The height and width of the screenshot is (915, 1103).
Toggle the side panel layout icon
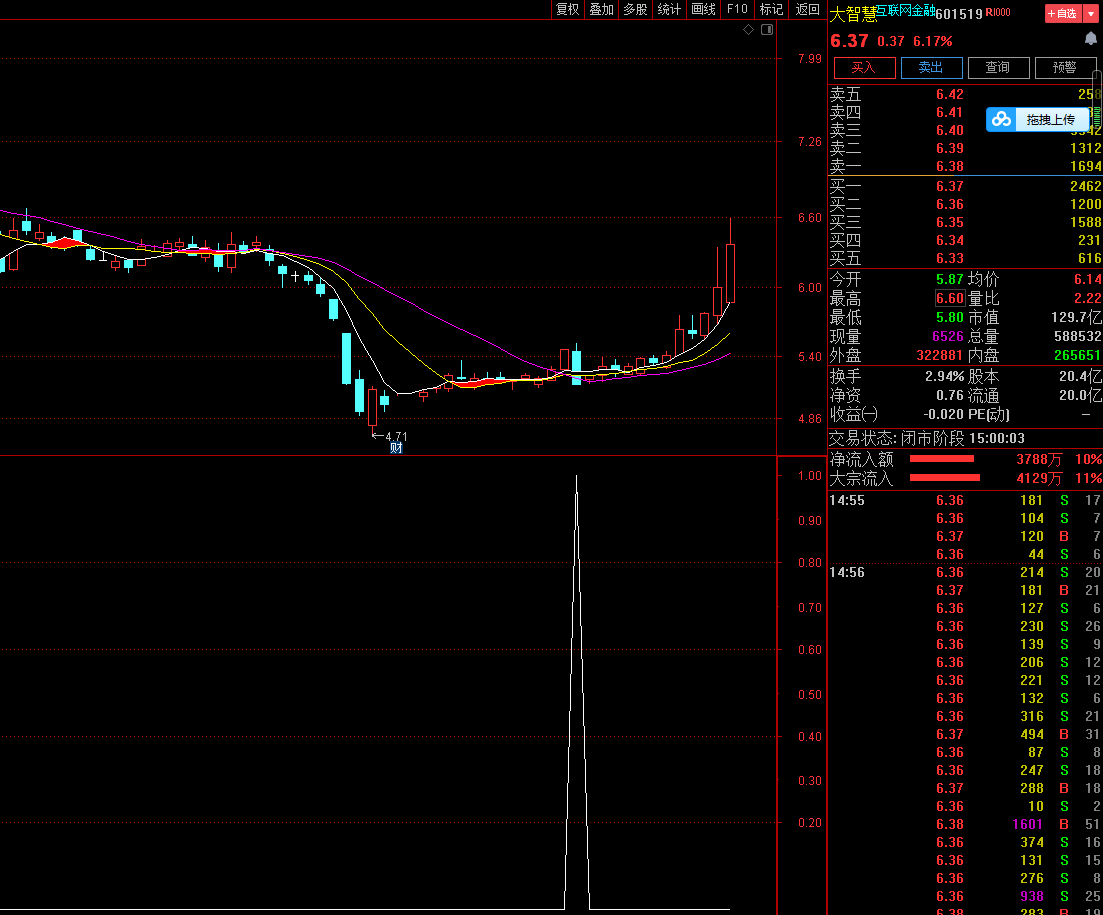click(767, 30)
